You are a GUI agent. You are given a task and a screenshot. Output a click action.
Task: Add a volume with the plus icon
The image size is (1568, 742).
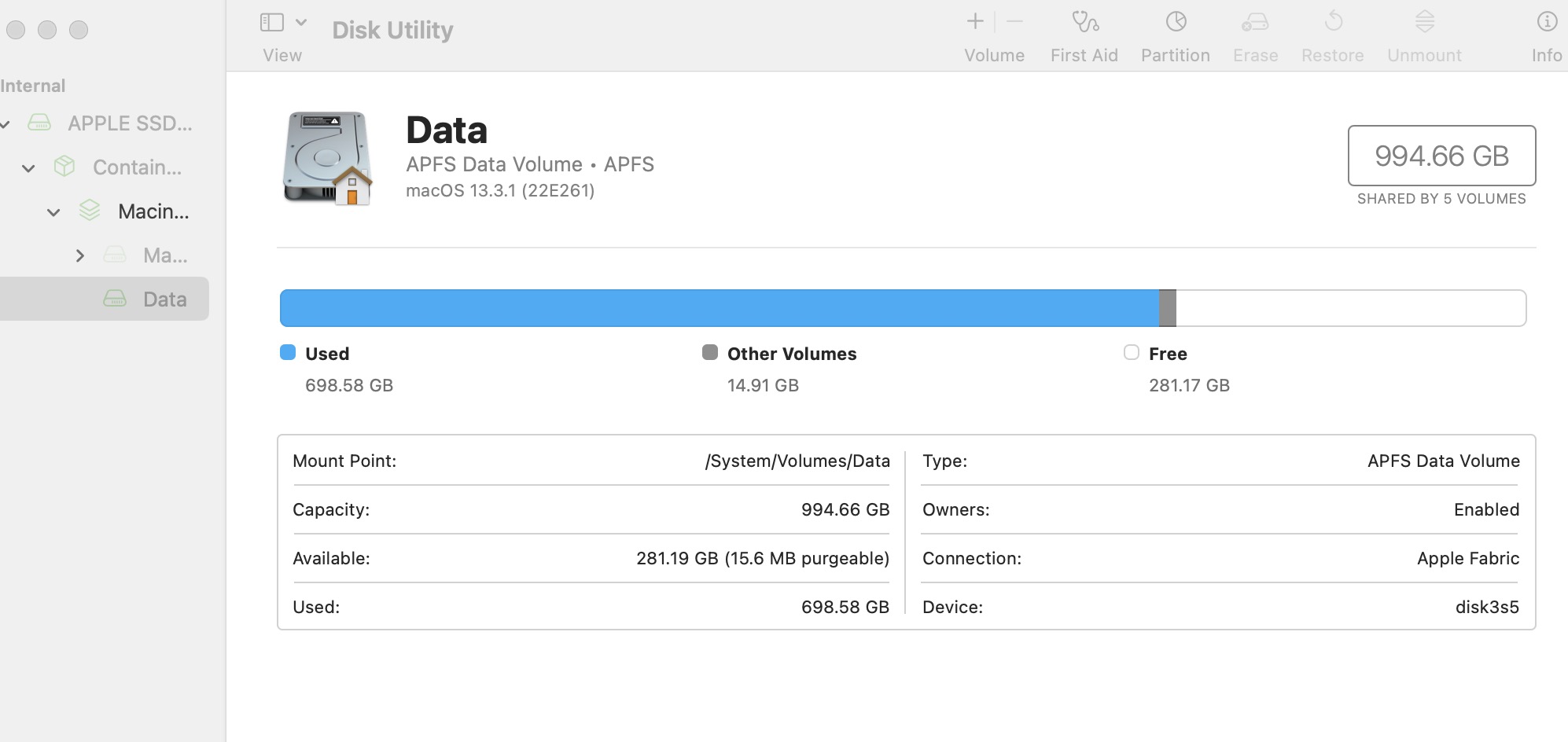coord(975,22)
